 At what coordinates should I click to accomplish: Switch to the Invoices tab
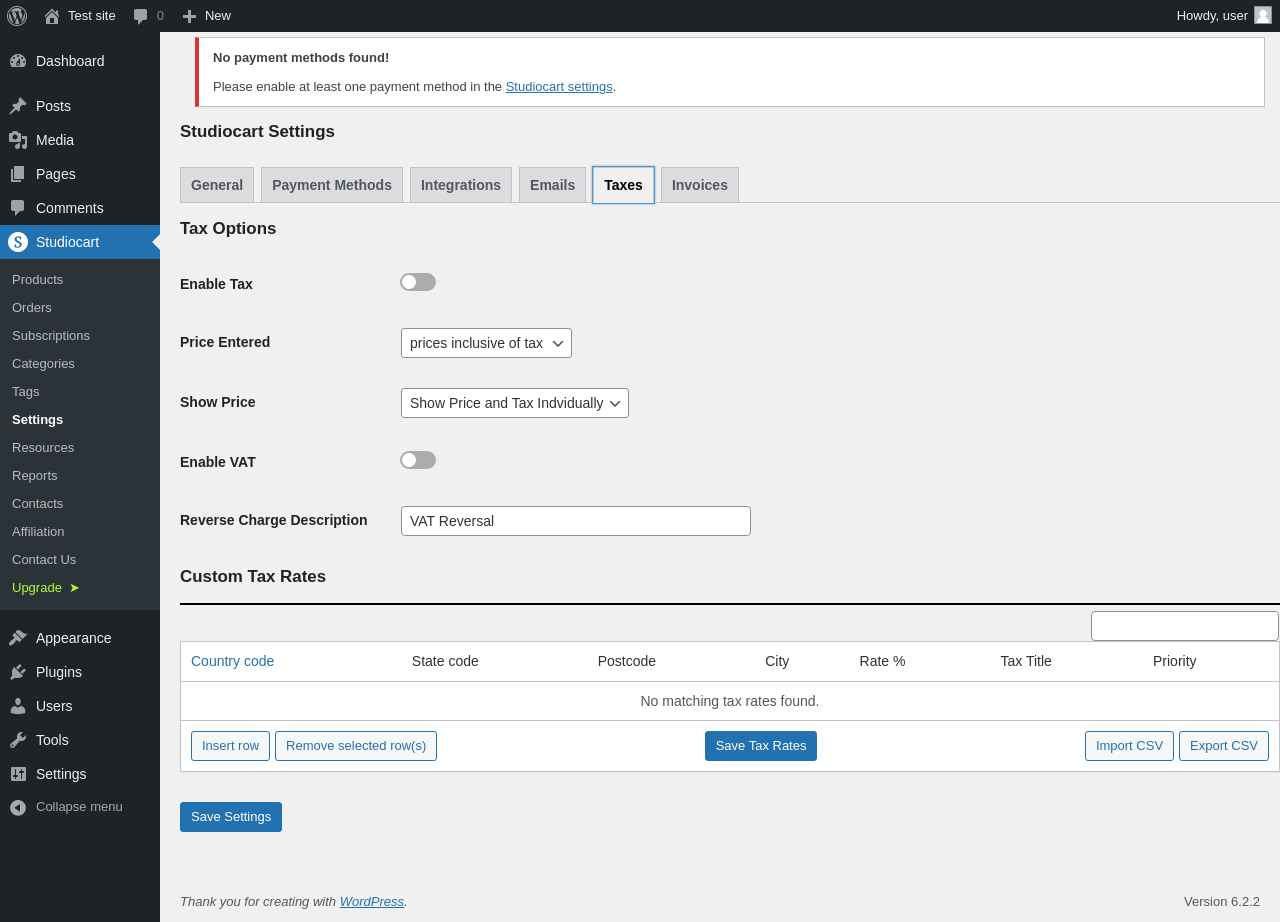tap(700, 185)
